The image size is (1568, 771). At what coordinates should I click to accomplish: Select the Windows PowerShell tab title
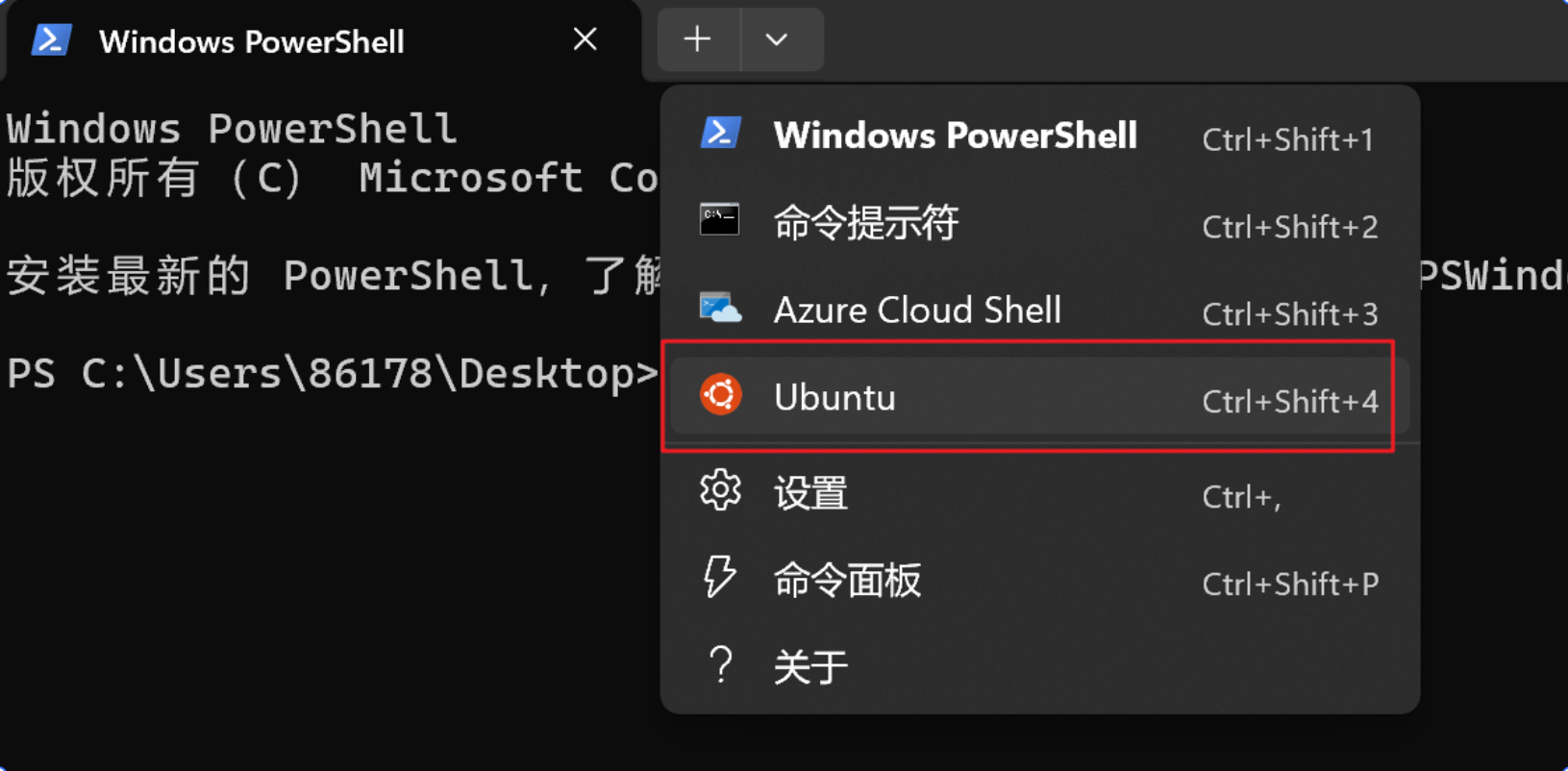tap(251, 42)
